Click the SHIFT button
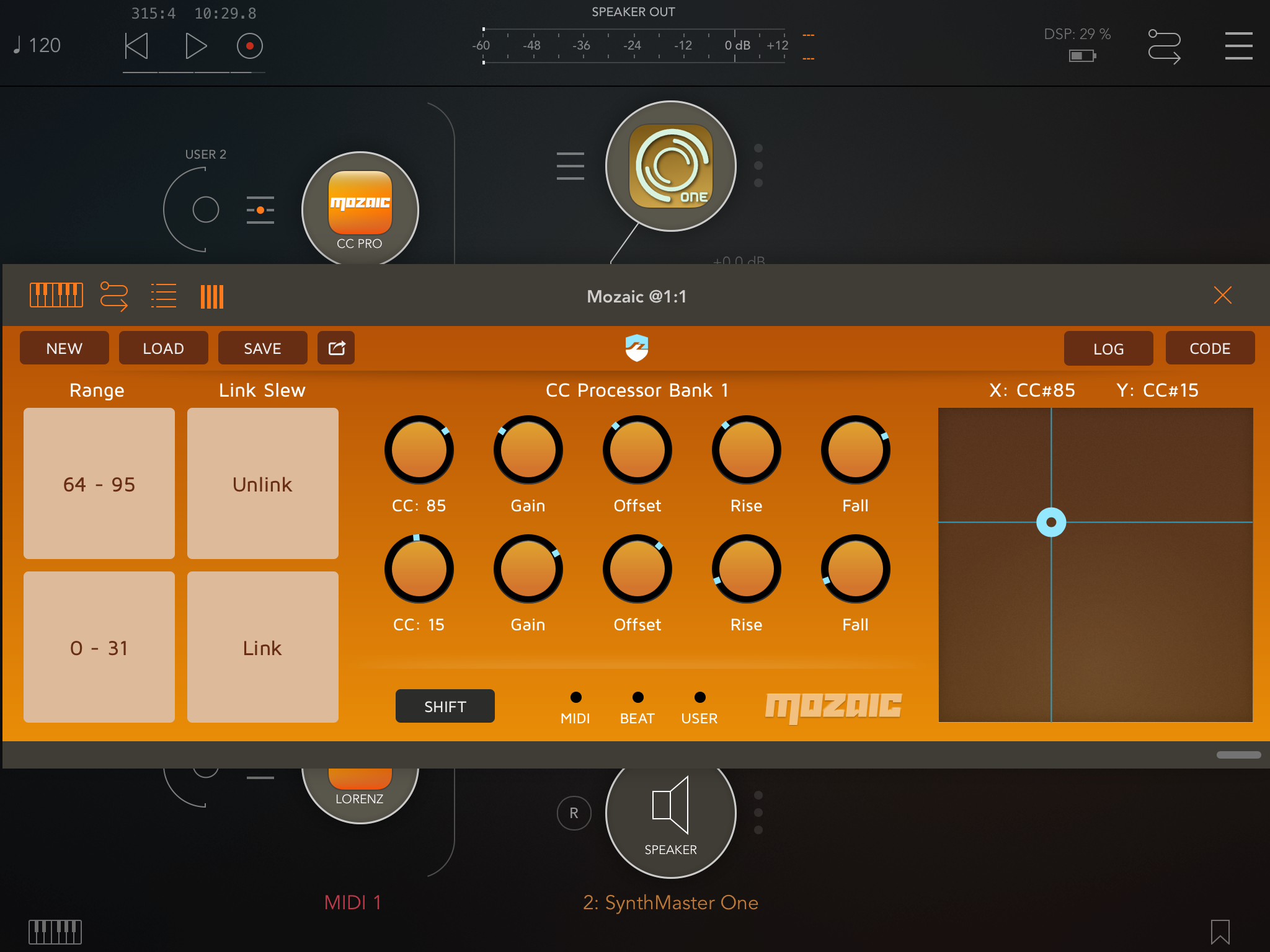 coord(445,706)
